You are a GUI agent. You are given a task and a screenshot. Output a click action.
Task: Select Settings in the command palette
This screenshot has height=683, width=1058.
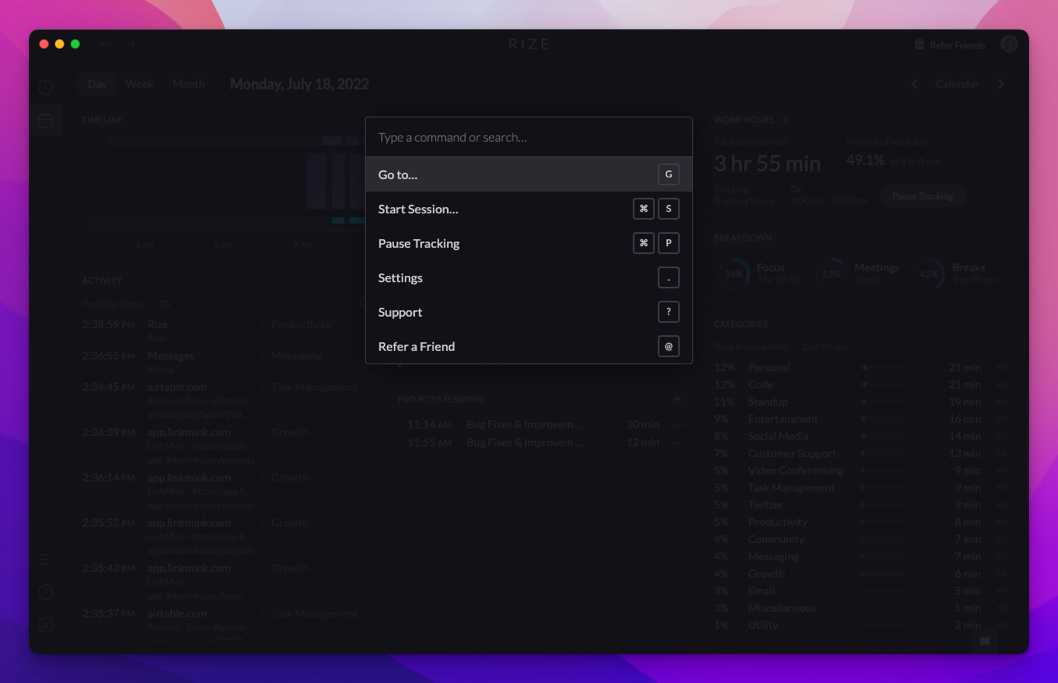(529, 277)
